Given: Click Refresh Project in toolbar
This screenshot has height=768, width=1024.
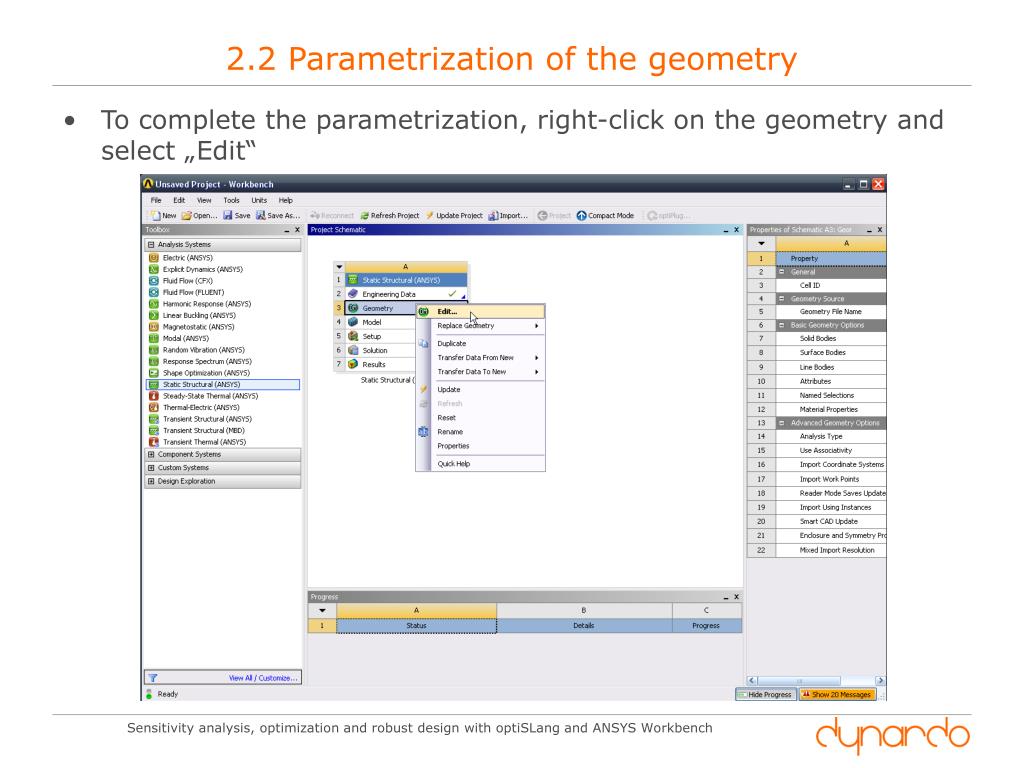Looking at the screenshot, I should 390,216.
